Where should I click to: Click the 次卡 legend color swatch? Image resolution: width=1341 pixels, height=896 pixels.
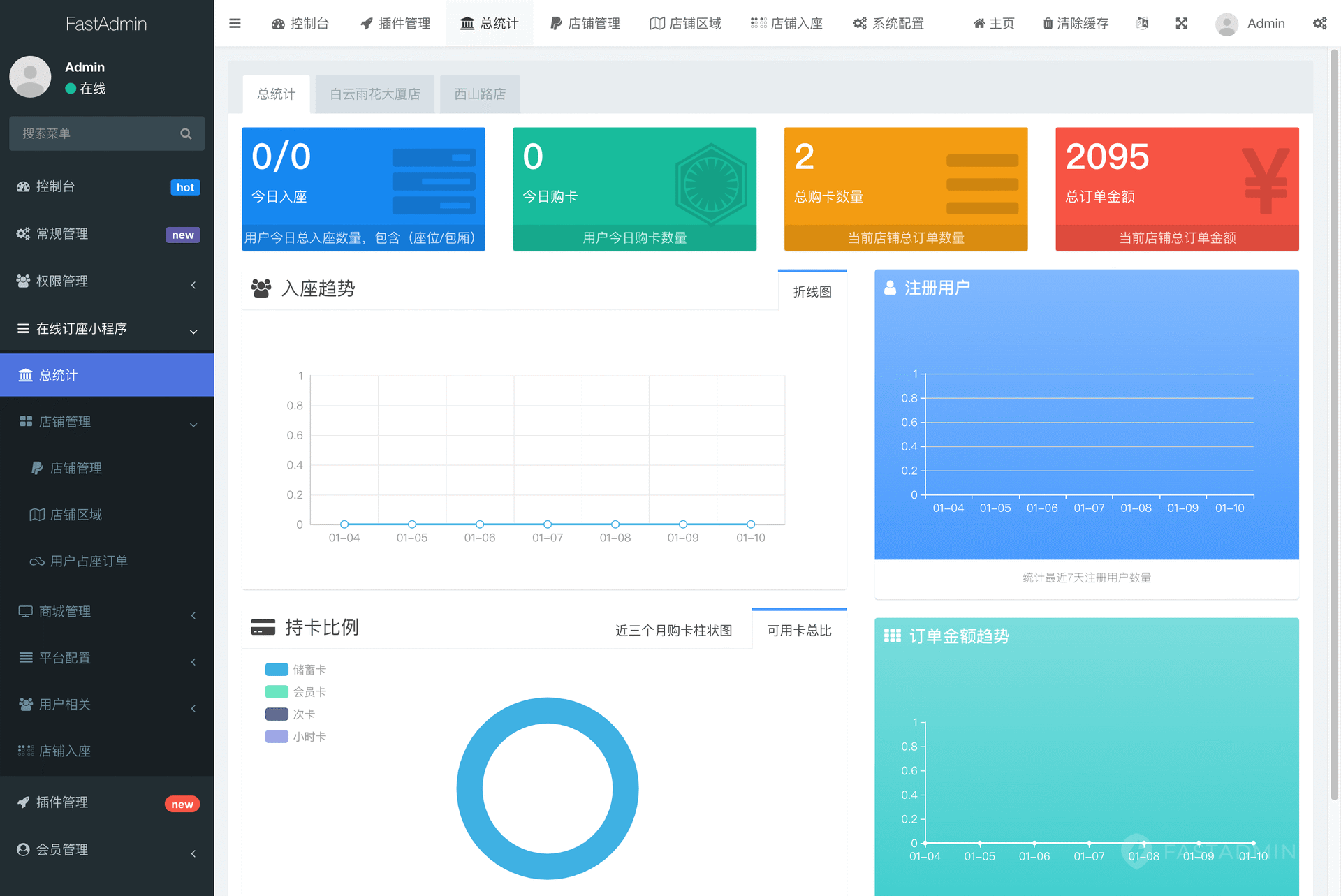[277, 714]
